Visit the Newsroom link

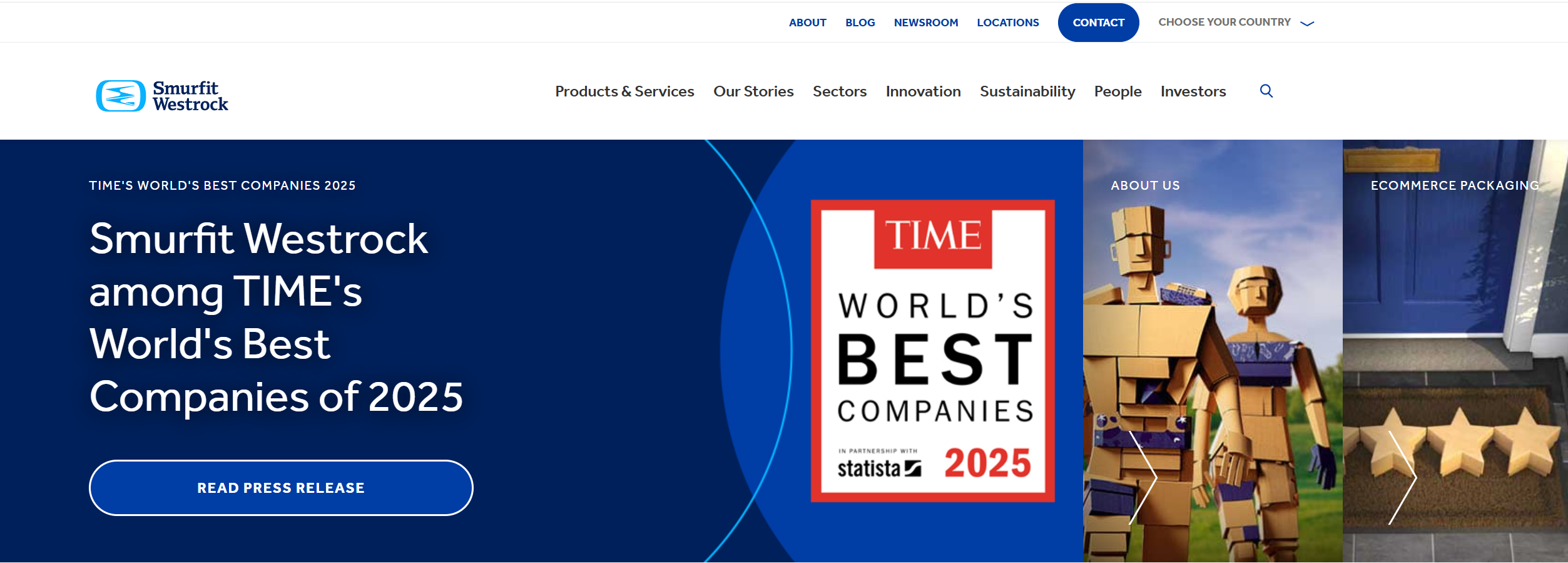pyautogui.click(x=926, y=23)
